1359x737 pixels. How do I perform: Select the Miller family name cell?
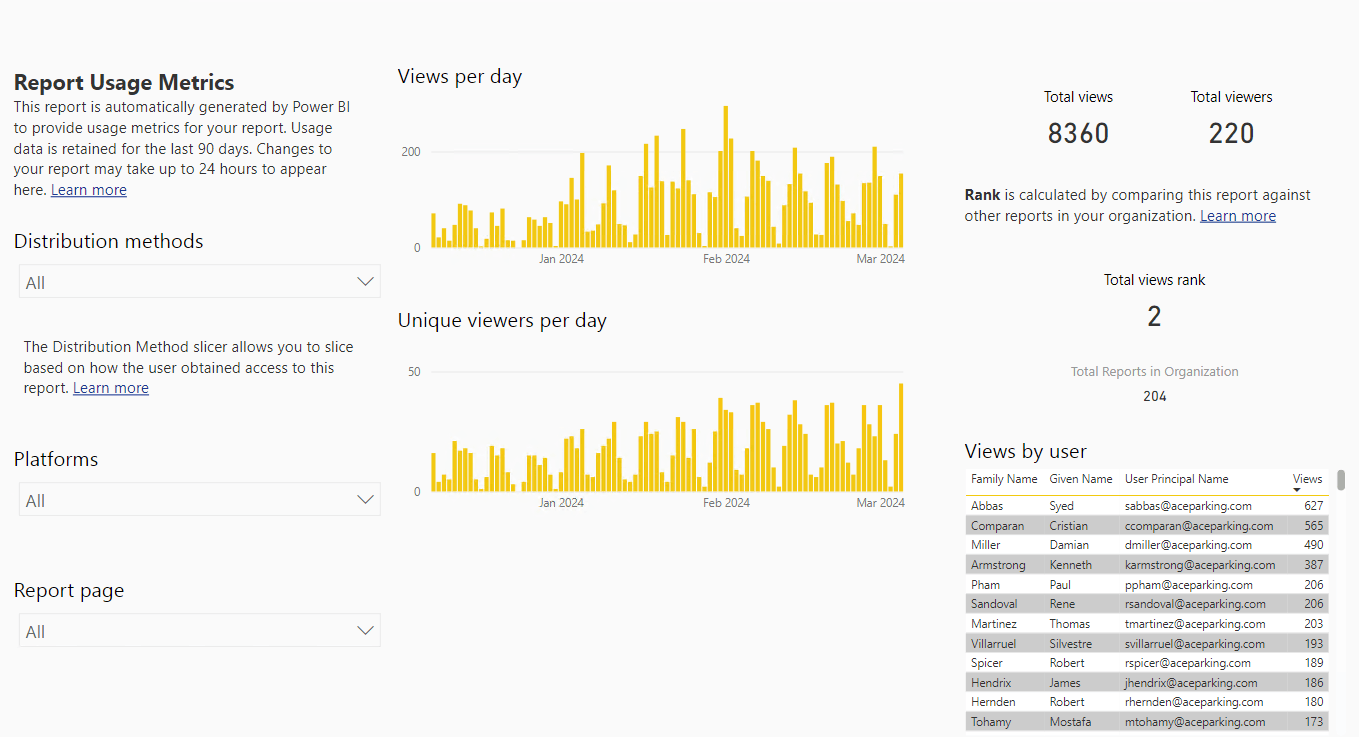click(986, 545)
